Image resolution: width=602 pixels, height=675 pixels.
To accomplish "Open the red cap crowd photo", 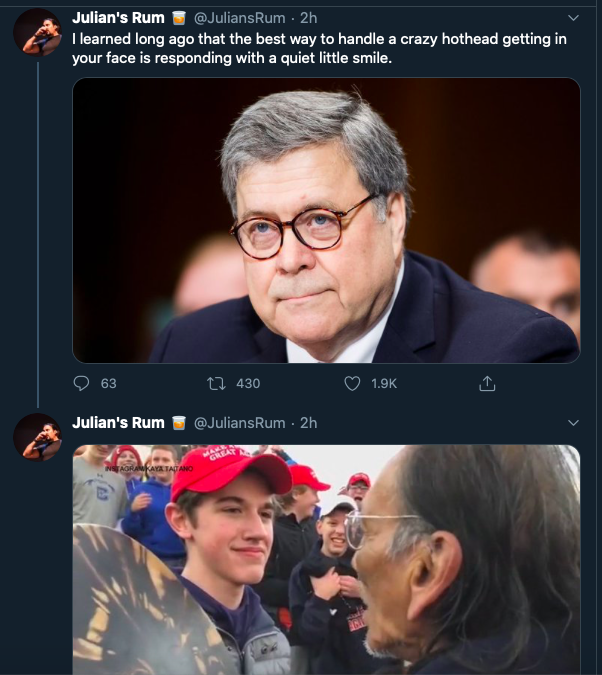I will [x=326, y=560].
